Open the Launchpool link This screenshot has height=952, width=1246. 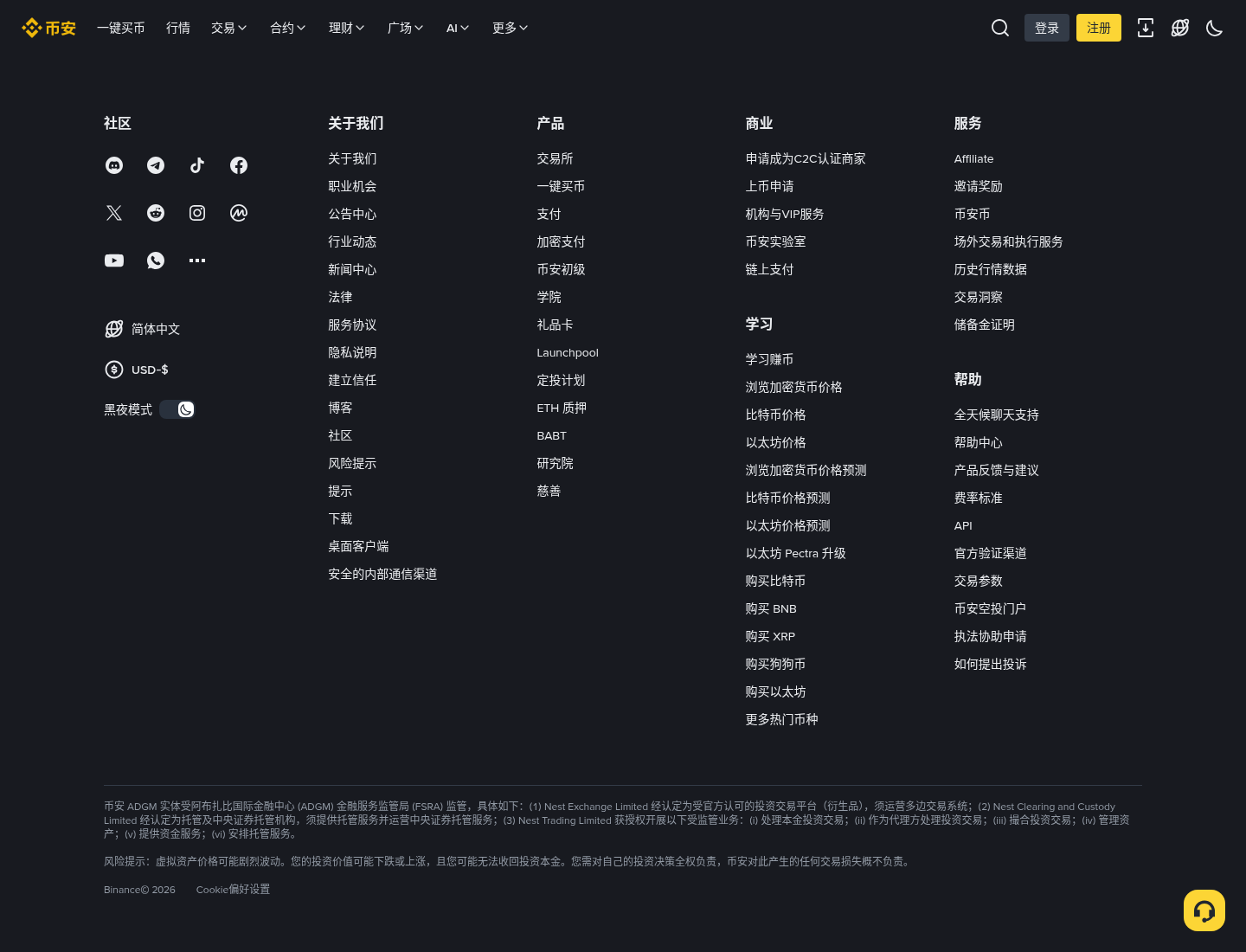(x=568, y=352)
